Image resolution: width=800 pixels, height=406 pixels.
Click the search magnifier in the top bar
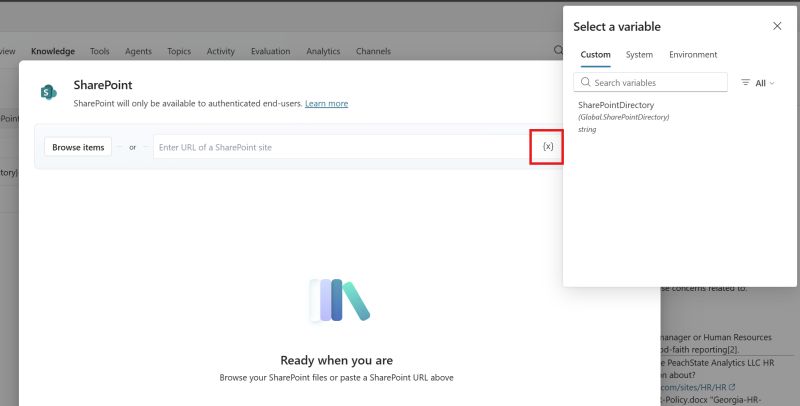coord(558,50)
